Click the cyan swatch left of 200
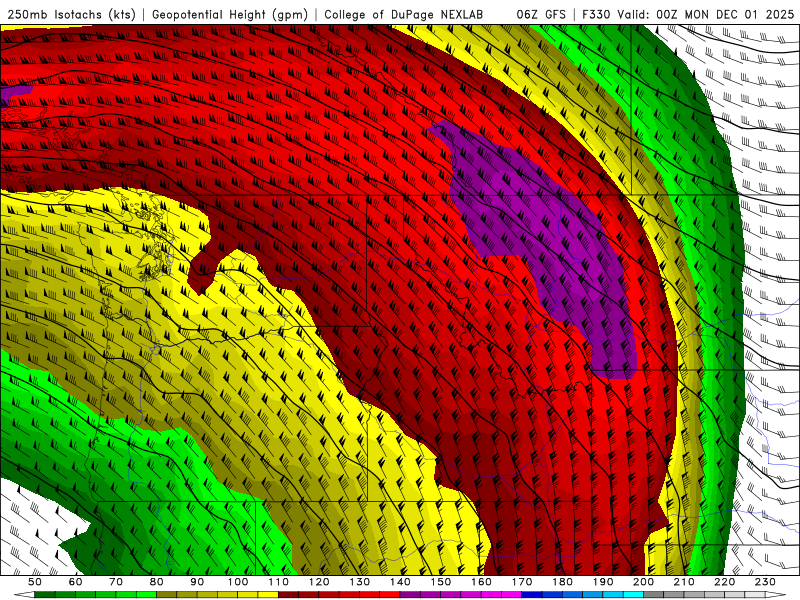Screen dimensions: 800x600 point(633,595)
